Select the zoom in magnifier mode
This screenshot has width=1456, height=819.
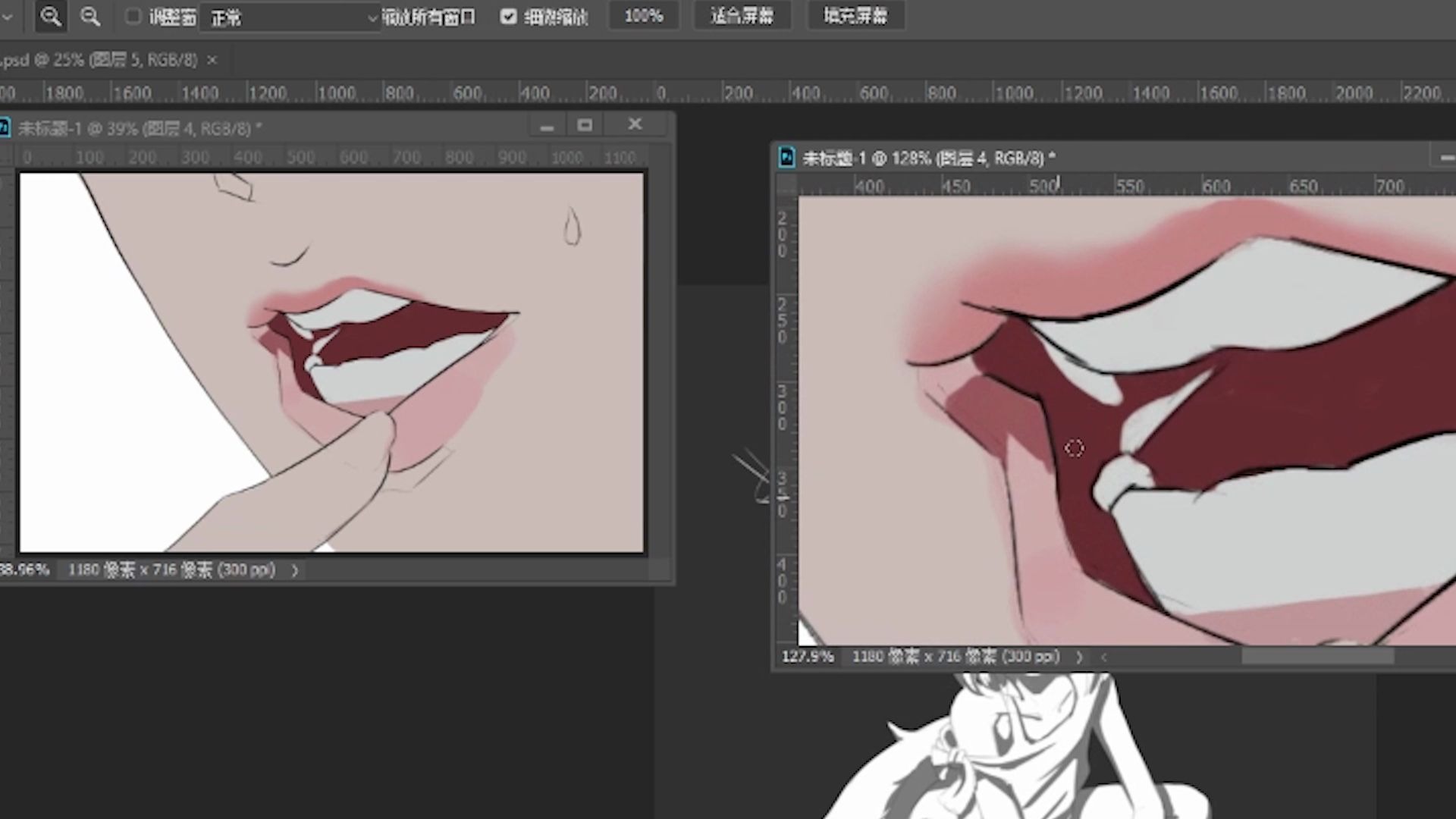51,17
